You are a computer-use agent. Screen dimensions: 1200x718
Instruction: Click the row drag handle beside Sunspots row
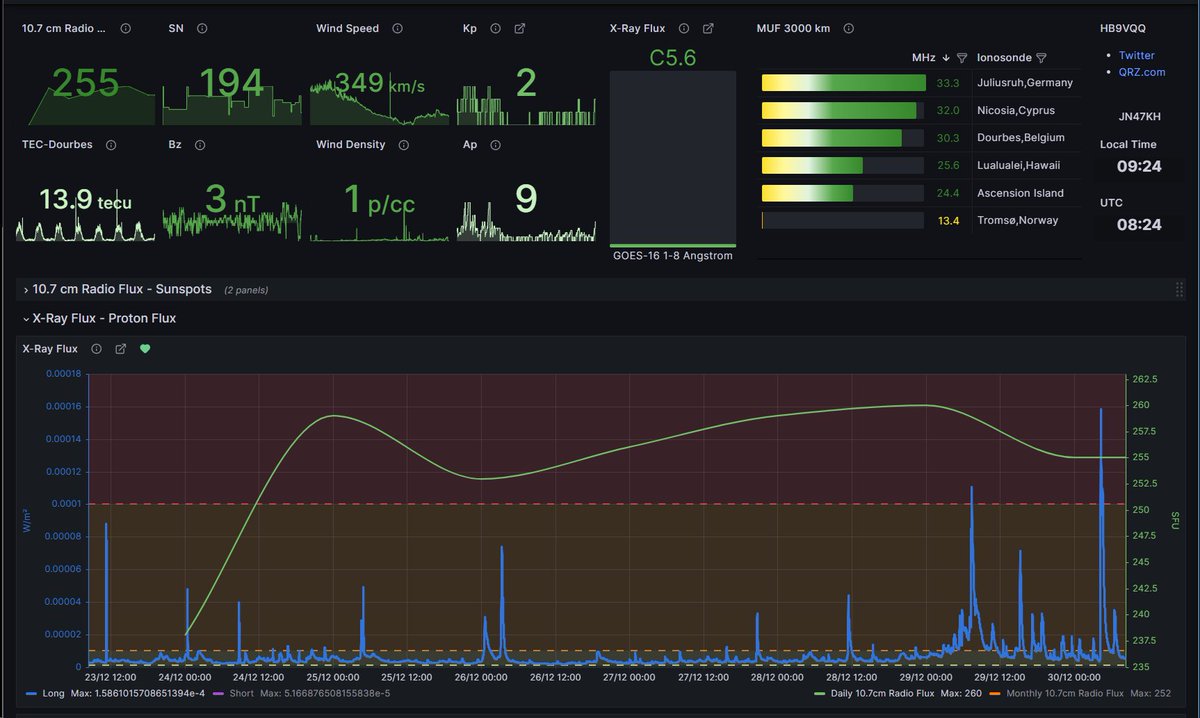click(x=1180, y=290)
